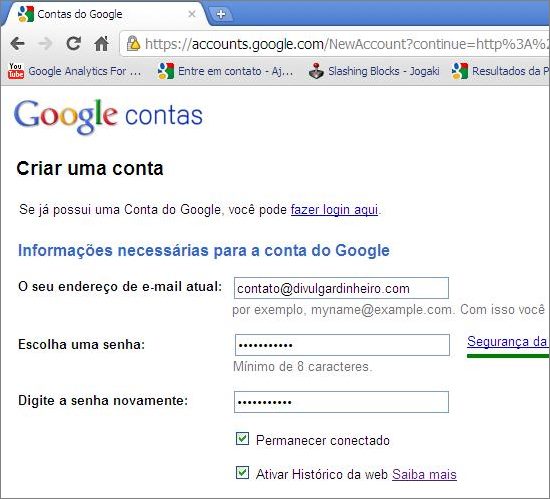Open the home page via house icon
The height and width of the screenshot is (499, 550).
(x=101, y=44)
